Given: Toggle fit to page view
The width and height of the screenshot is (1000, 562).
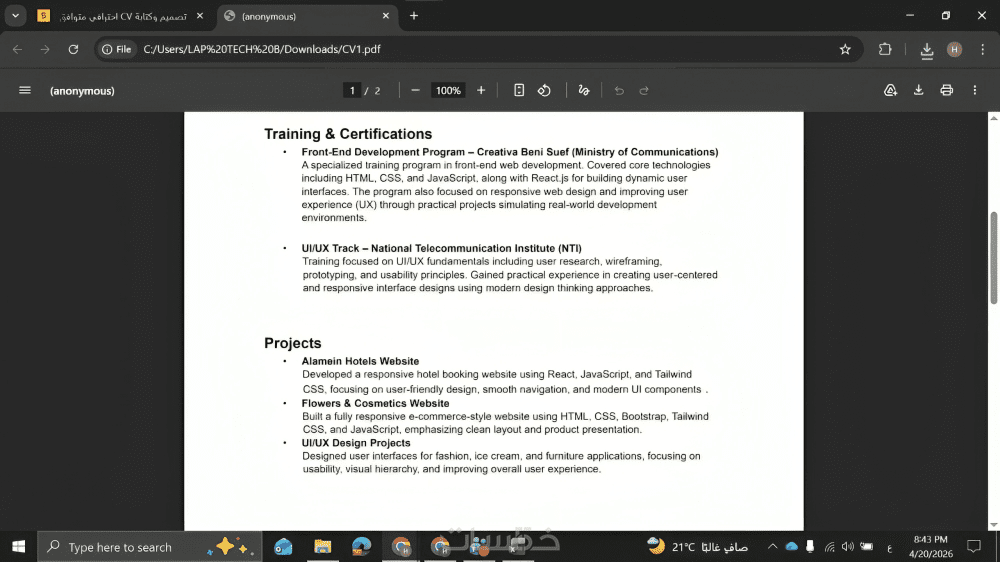Looking at the screenshot, I should point(519,91).
